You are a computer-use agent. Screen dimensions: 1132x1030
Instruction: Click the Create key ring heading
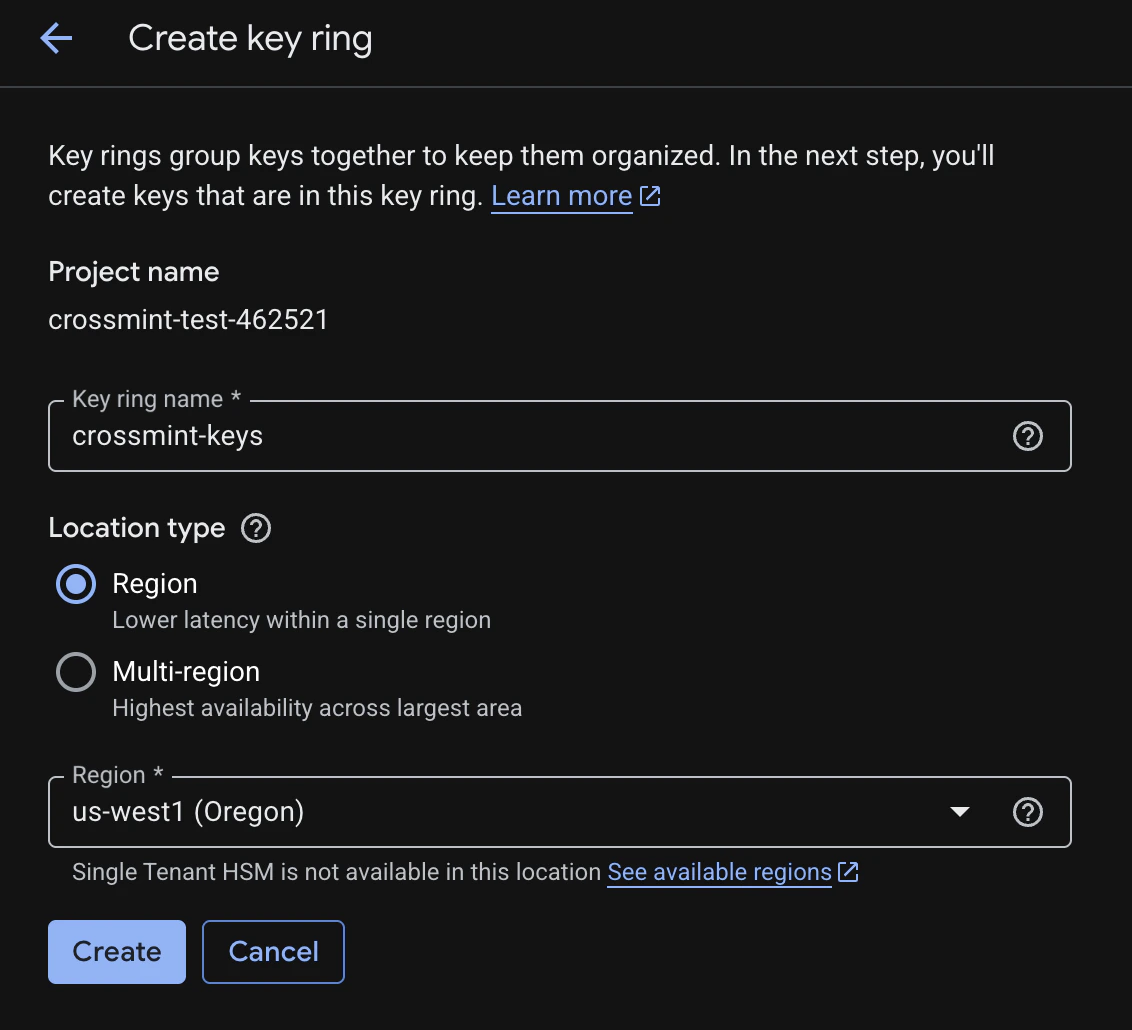[x=249, y=38]
